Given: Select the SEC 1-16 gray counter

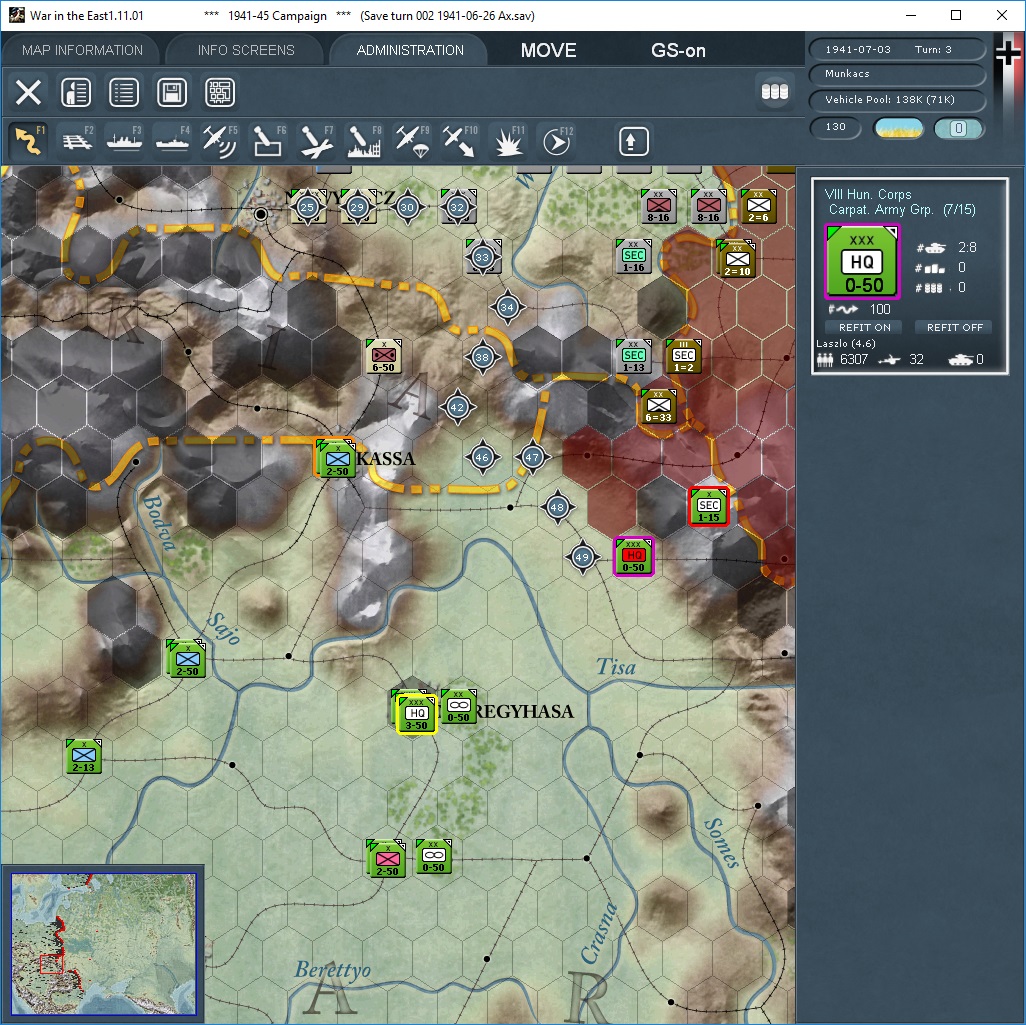Looking at the screenshot, I should point(633,256).
